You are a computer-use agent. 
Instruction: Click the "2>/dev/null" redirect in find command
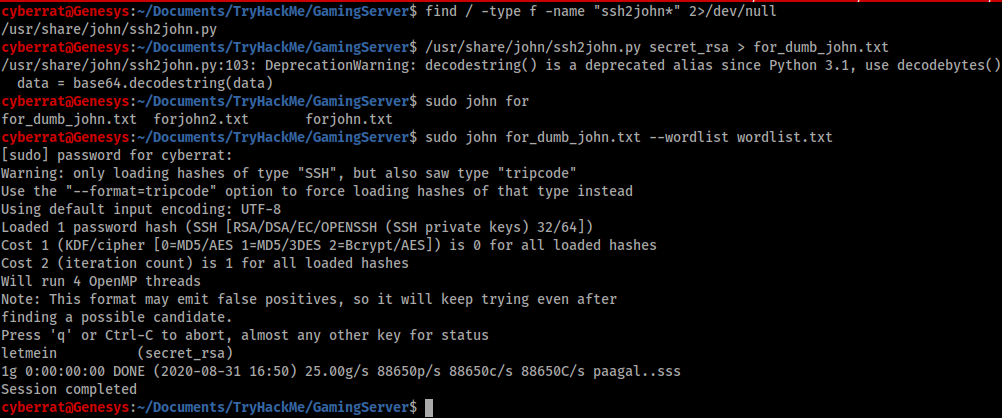pos(732,11)
